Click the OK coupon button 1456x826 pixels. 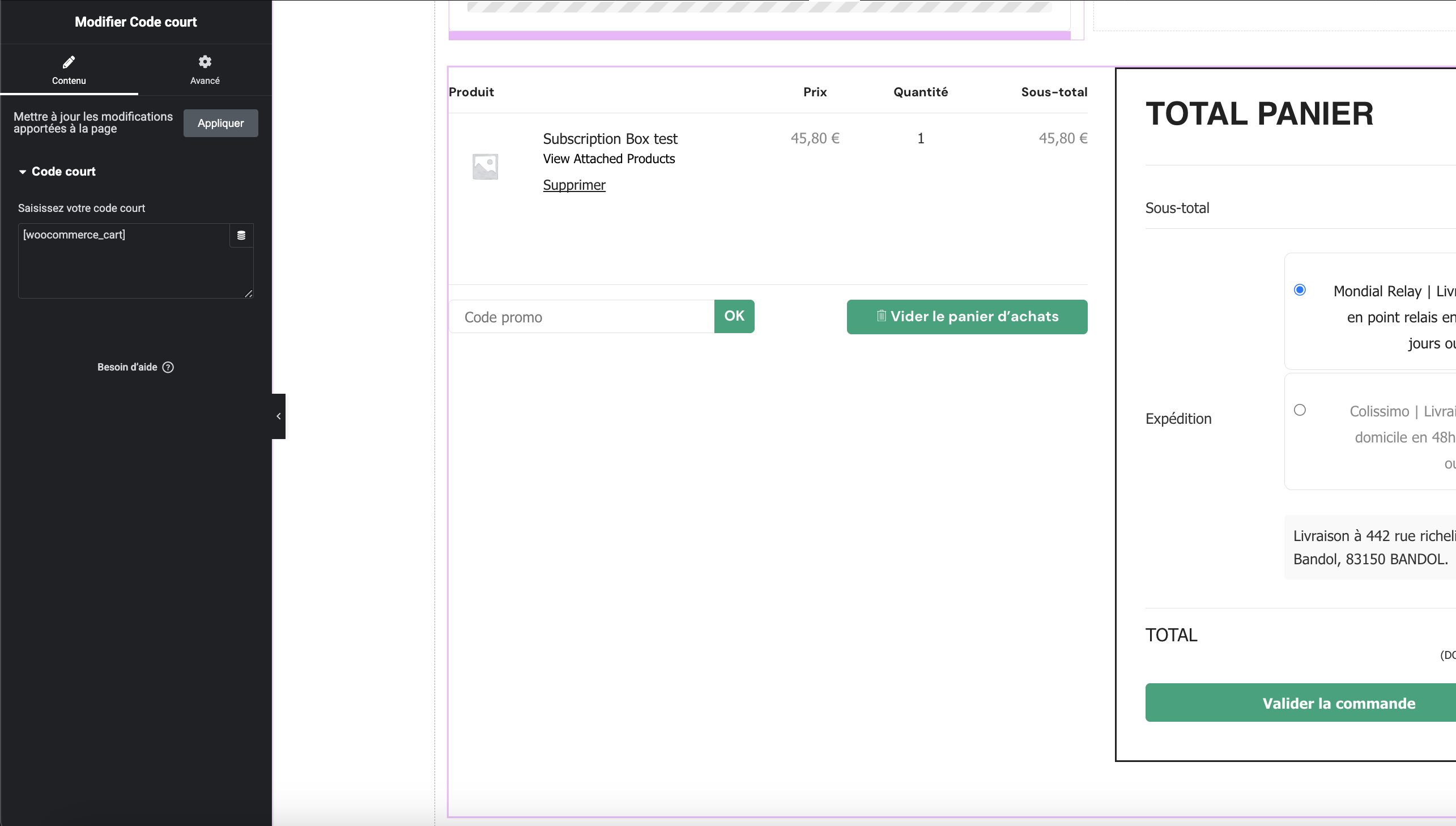[734, 316]
